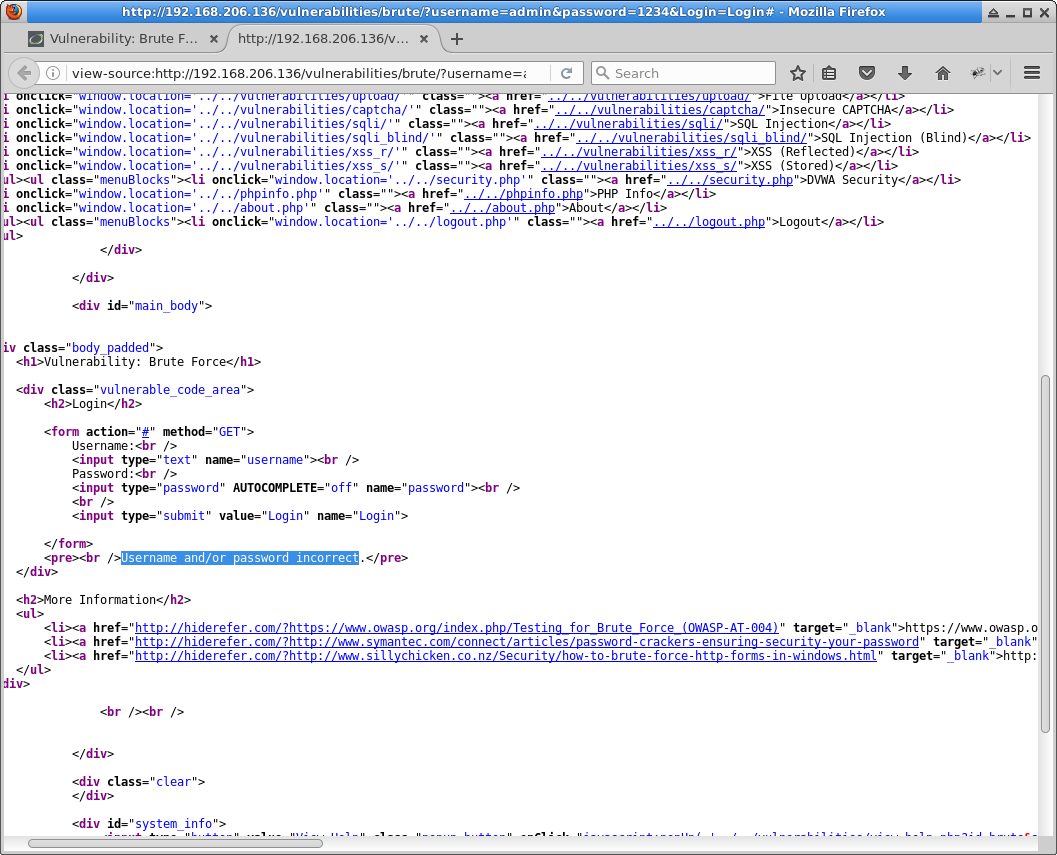Save page to Pocket icon
1057x855 pixels.
[x=867, y=73]
